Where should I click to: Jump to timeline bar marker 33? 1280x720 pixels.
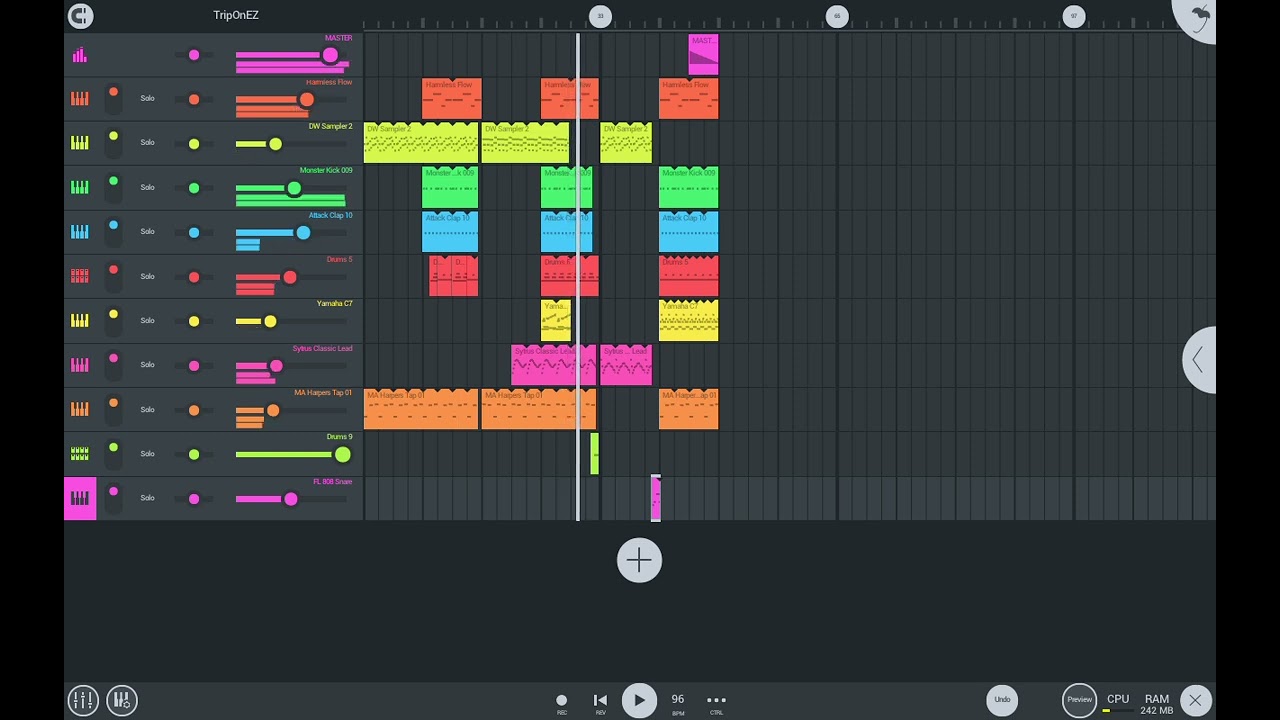pos(600,15)
